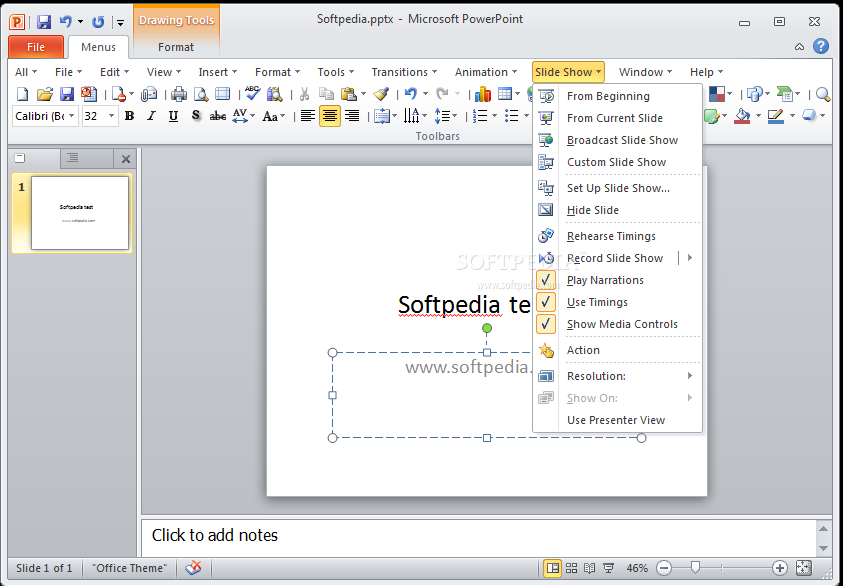This screenshot has width=843, height=586.
Task: Zoom in with the plus button
Action: point(780,568)
